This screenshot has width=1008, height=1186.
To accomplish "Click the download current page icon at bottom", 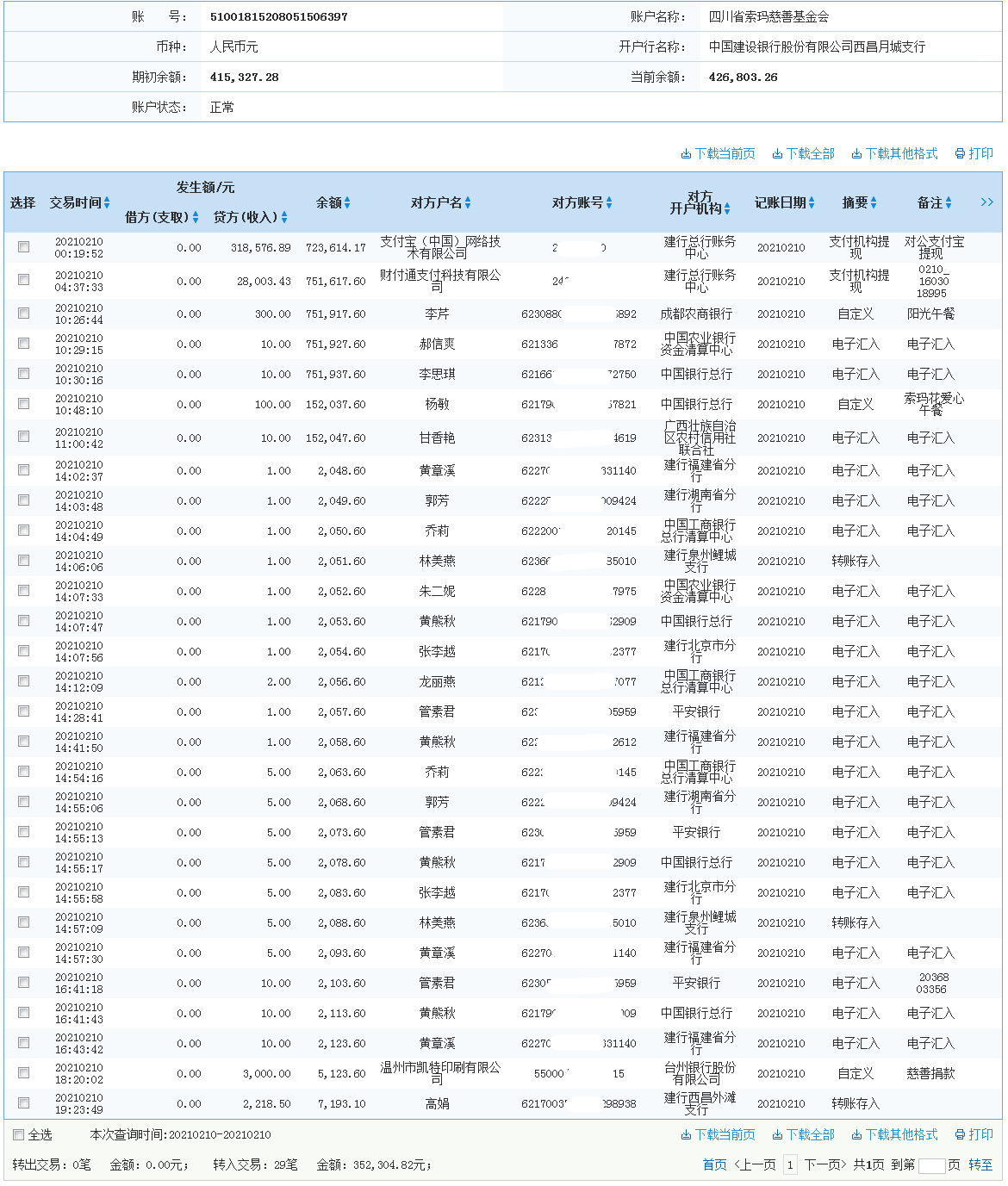I will point(686,1134).
